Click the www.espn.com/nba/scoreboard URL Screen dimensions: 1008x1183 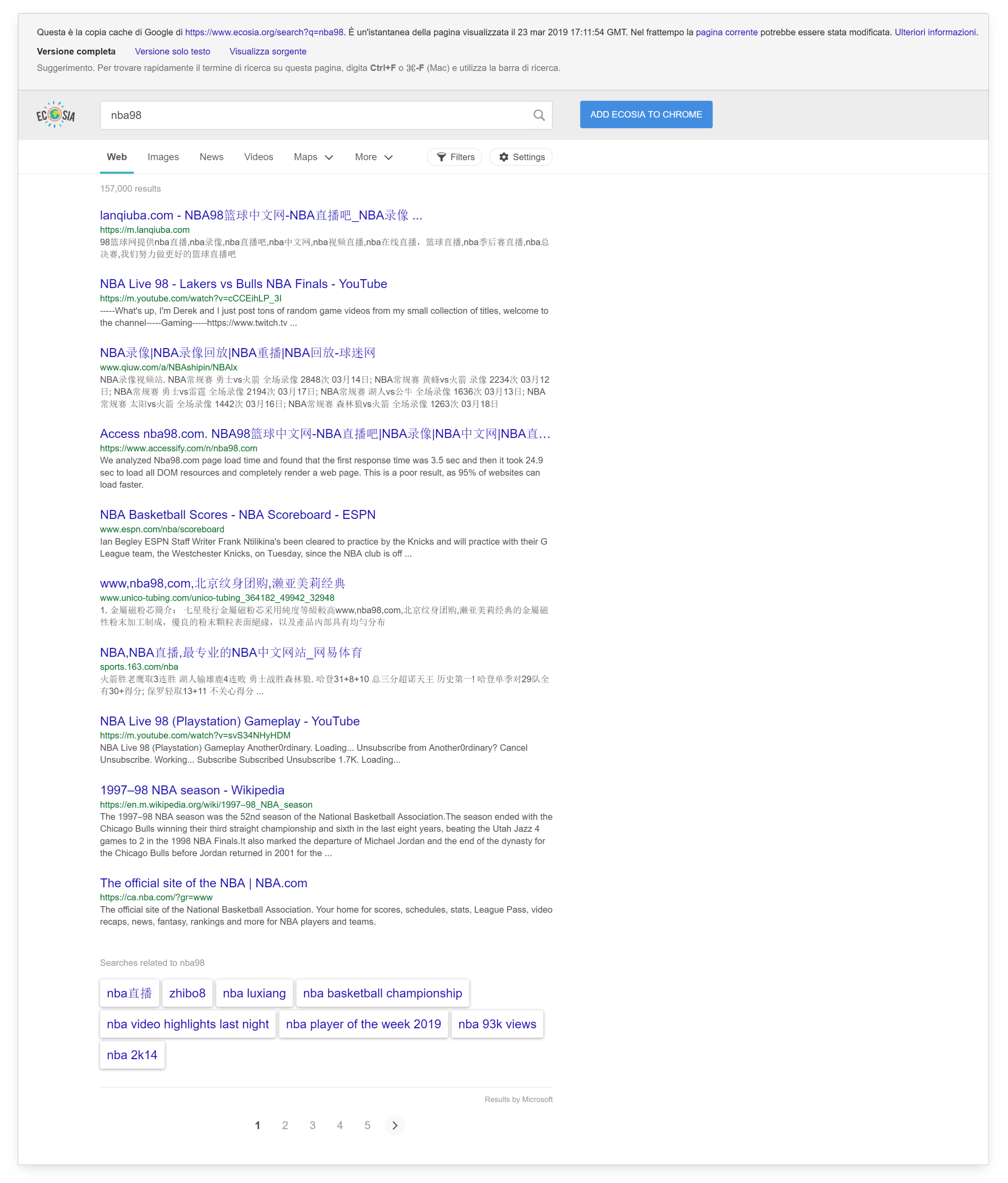coord(162,529)
